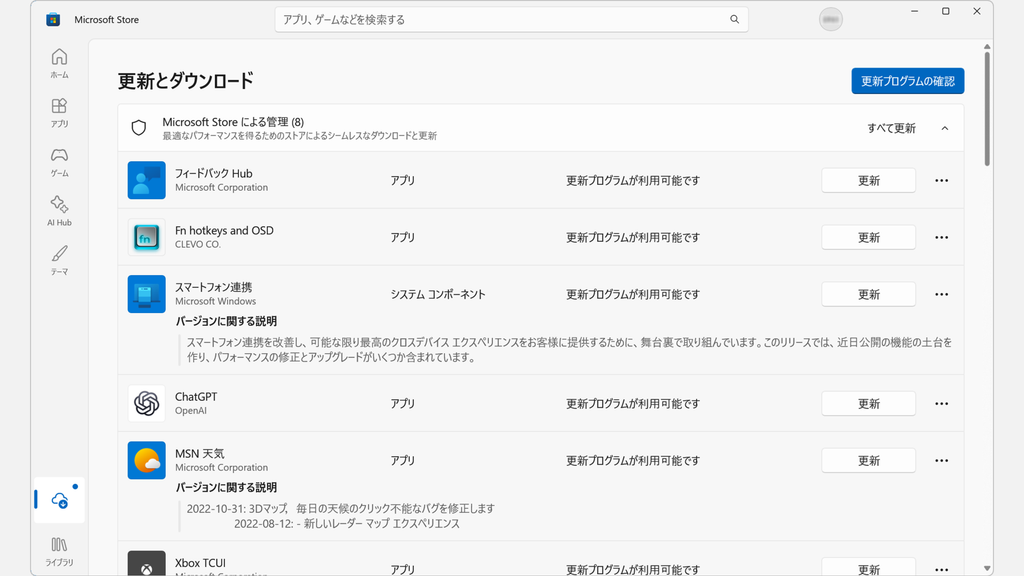Screen dimensions: 1024x576
Task: Open more options for ChatGPT
Action: coord(941,404)
